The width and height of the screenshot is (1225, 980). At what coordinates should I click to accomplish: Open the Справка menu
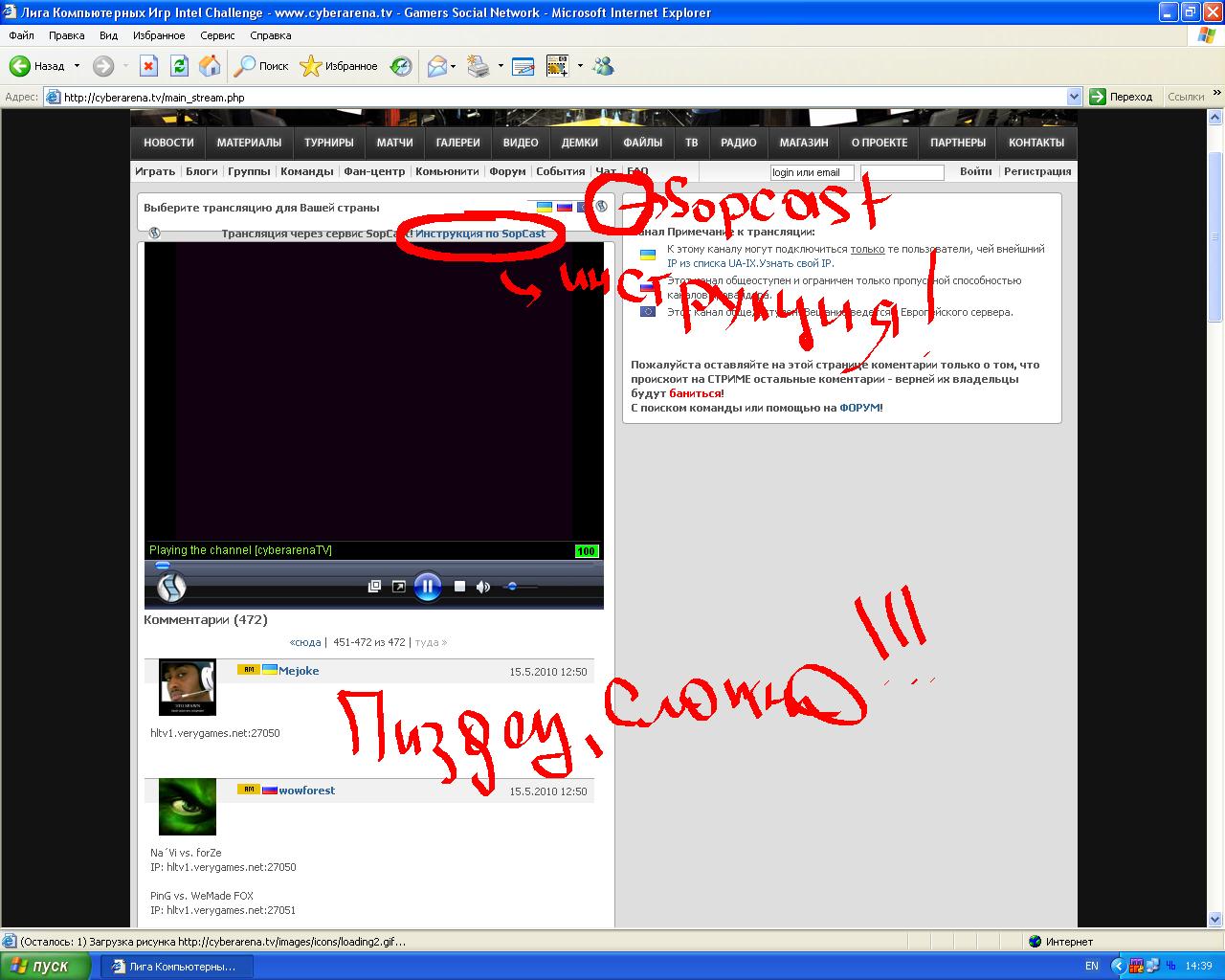pyautogui.click(x=271, y=35)
